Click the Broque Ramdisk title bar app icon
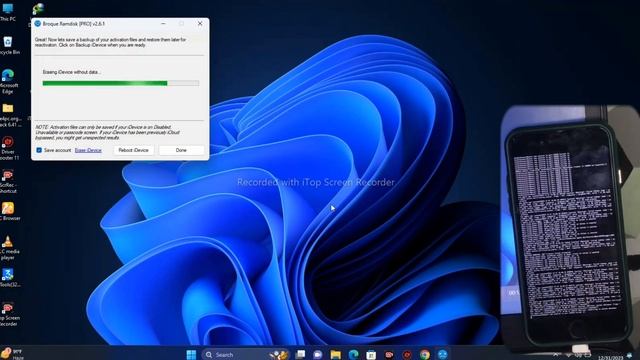Image resolution: width=640 pixels, height=360 pixels. pos(38,24)
